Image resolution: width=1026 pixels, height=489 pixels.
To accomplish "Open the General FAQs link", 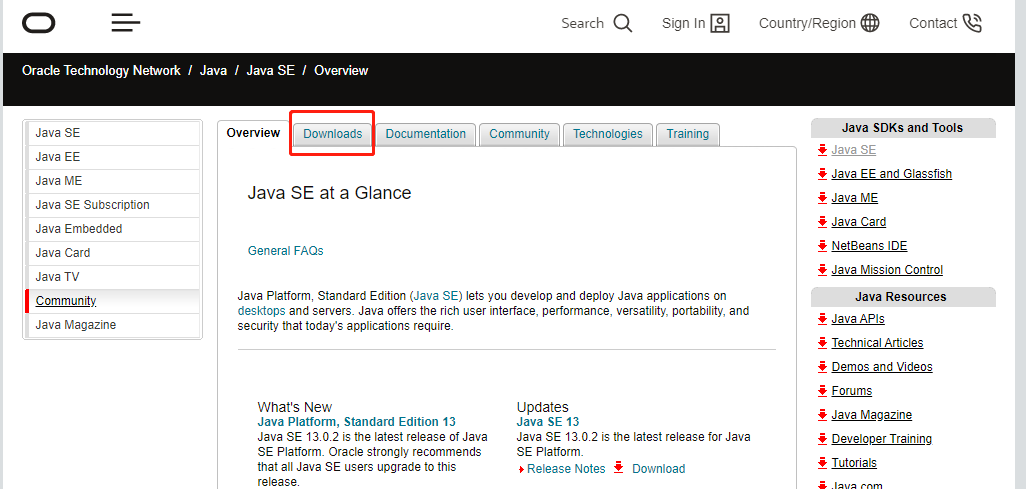I will [285, 251].
